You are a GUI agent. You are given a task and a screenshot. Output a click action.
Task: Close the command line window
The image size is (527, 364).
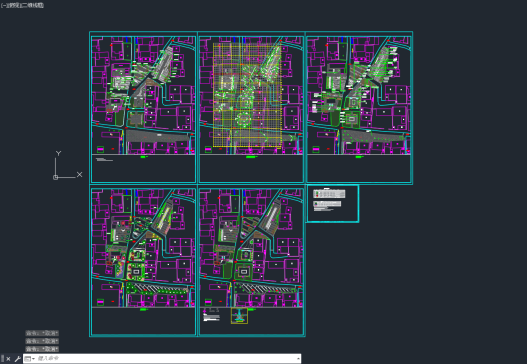pyautogui.click(x=8, y=359)
